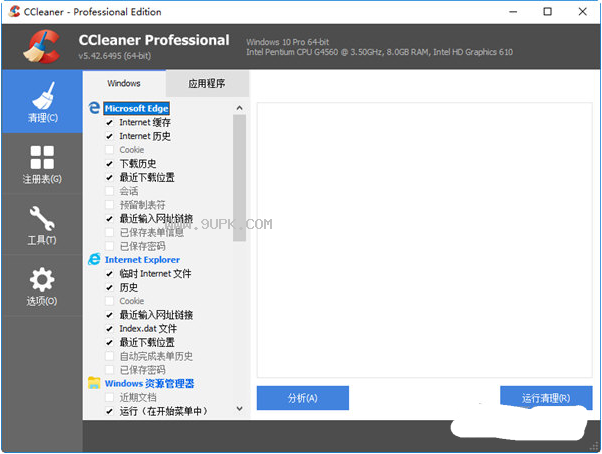The image size is (602, 454).
Task: Click the Windows 资源管理器 folder icon
Action: pyautogui.click(x=94, y=383)
